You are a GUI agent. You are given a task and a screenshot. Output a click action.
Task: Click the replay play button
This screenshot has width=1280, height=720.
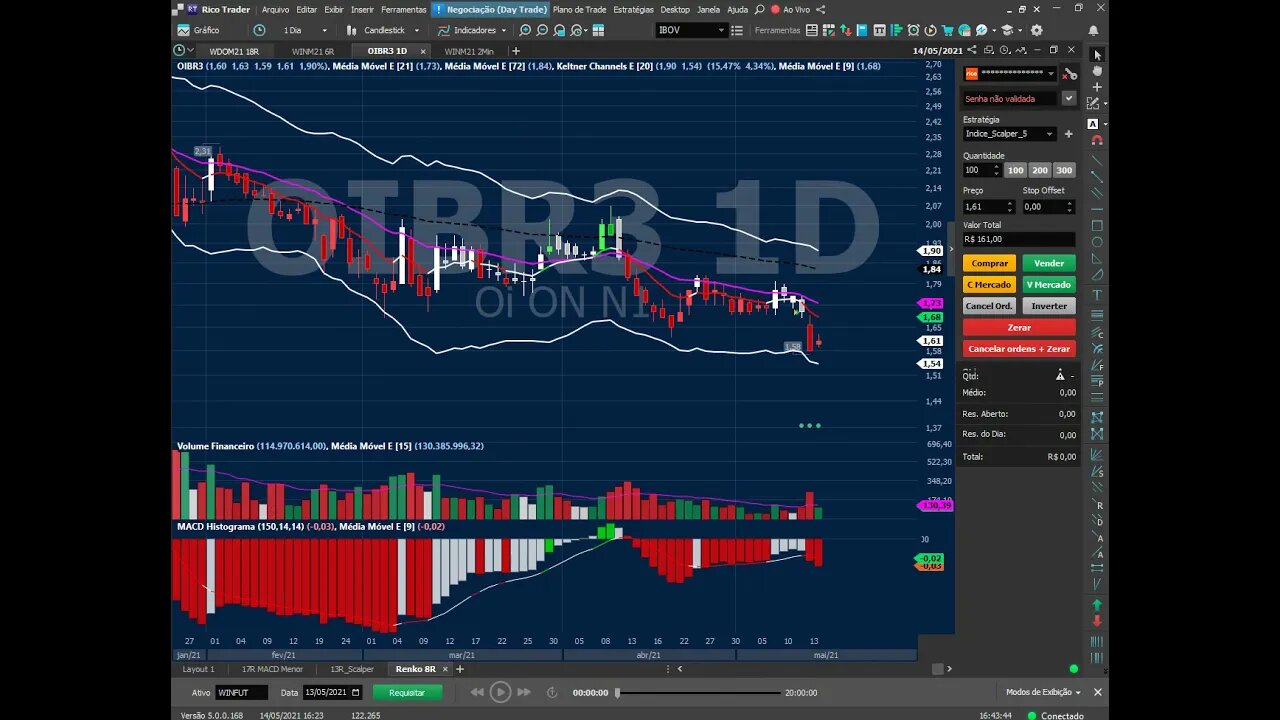click(x=501, y=692)
